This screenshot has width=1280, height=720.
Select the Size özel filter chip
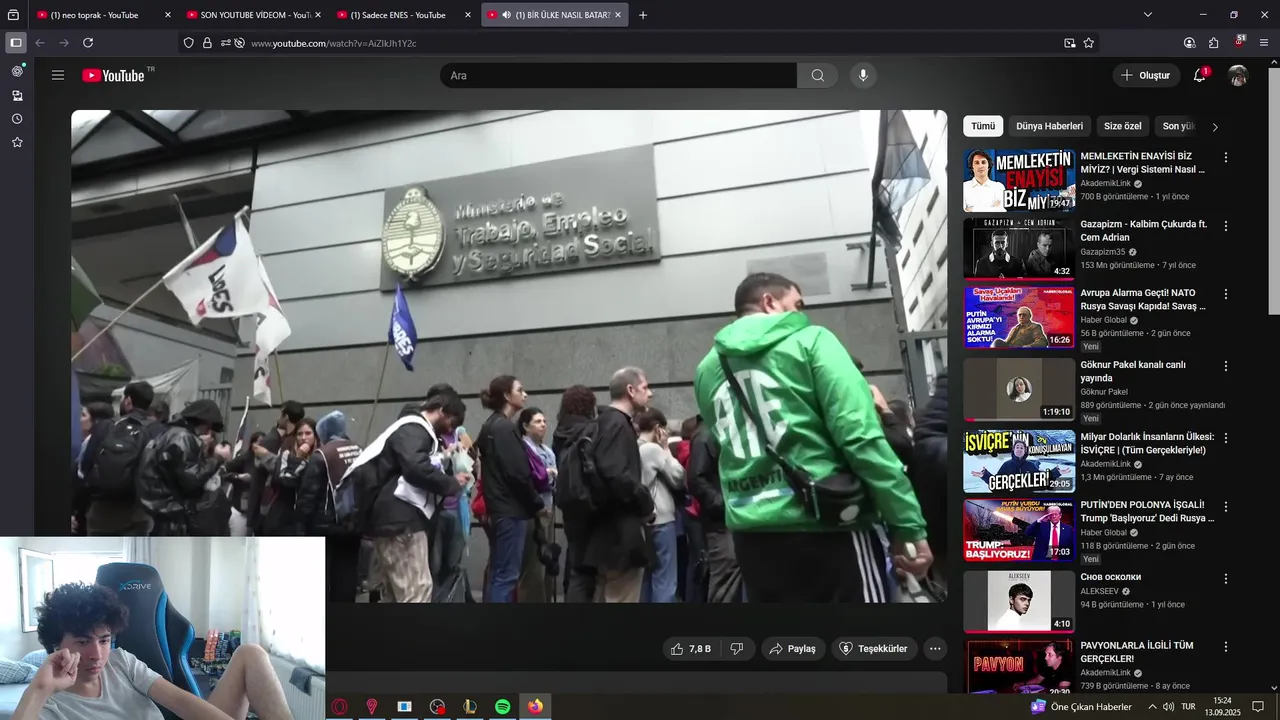1122,126
